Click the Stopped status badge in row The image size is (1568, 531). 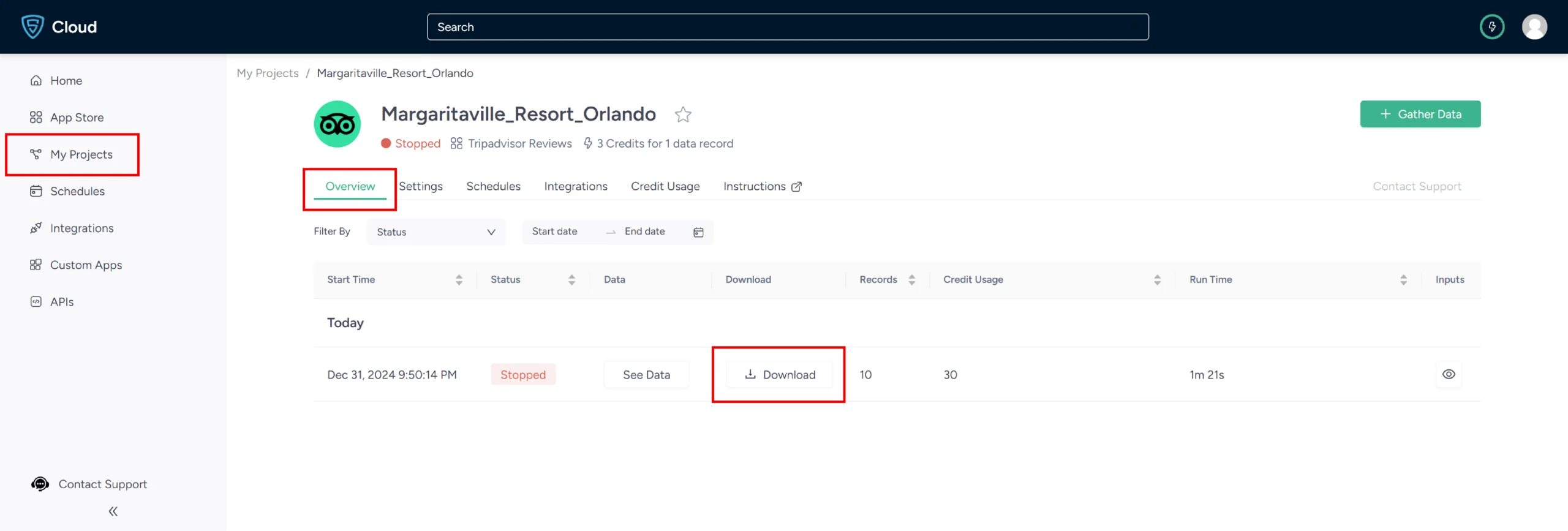coord(523,375)
